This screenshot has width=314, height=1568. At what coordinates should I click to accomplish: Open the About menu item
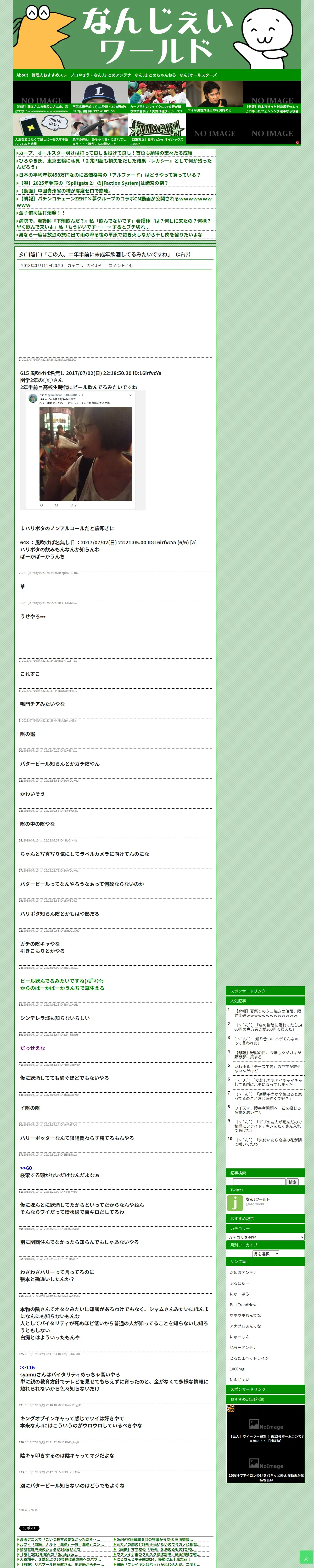click(x=22, y=75)
